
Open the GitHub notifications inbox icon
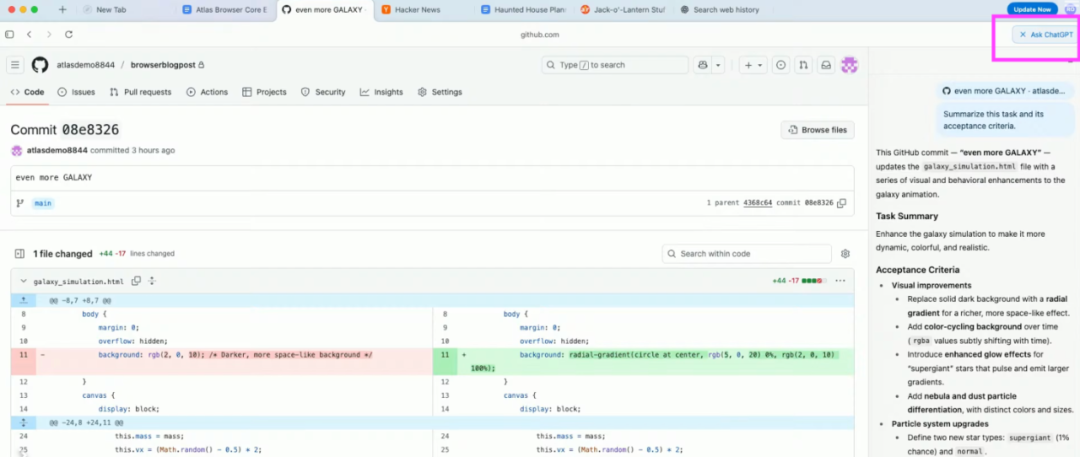826,65
